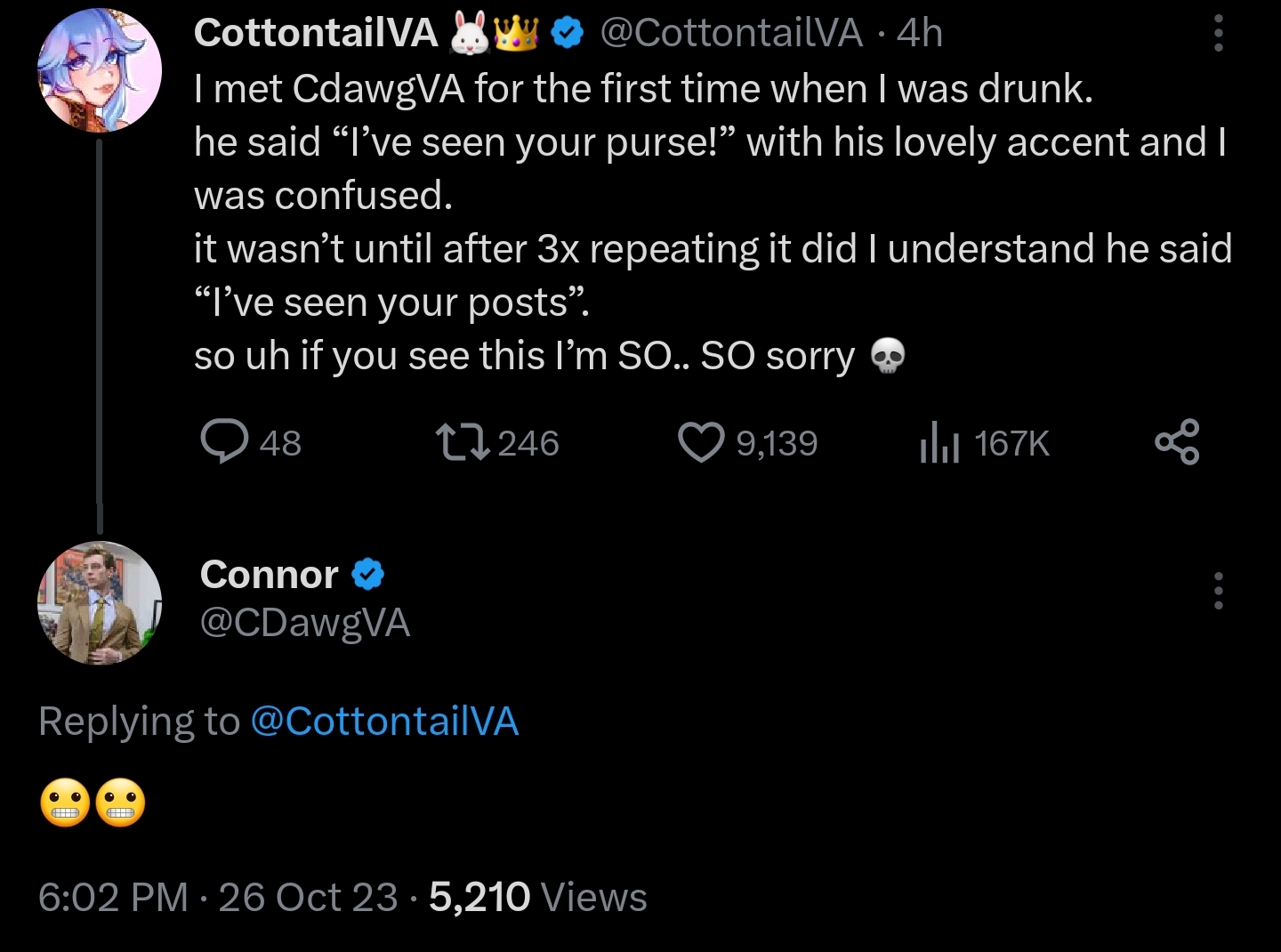This screenshot has height=952, width=1281.
Task: Click the 9,139 likes count
Action: pyautogui.click(x=777, y=443)
